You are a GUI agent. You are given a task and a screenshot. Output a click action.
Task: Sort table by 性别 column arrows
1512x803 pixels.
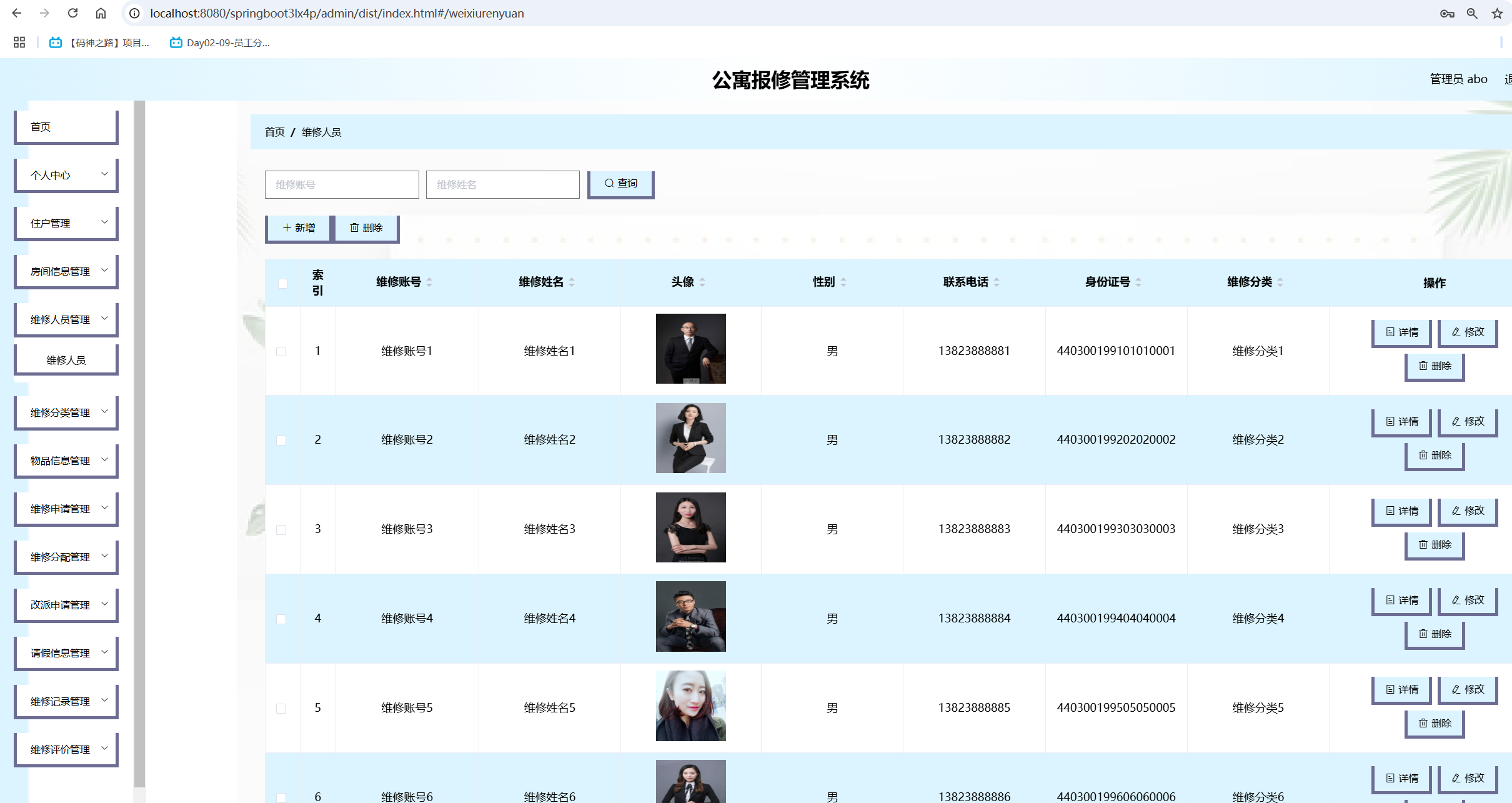[x=843, y=282]
